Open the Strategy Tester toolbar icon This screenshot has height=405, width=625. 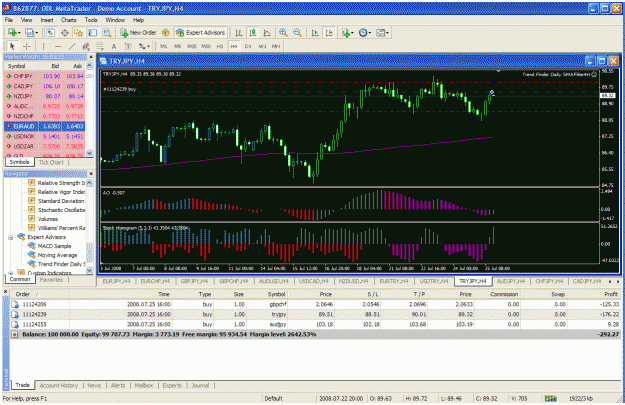tap(107, 33)
